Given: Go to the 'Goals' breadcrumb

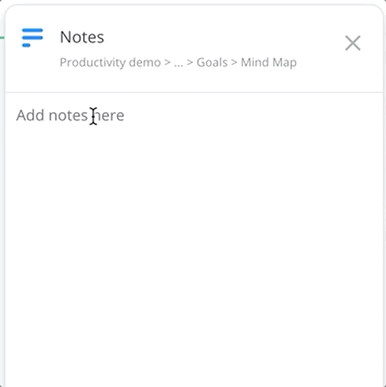Looking at the screenshot, I should (212, 63).
